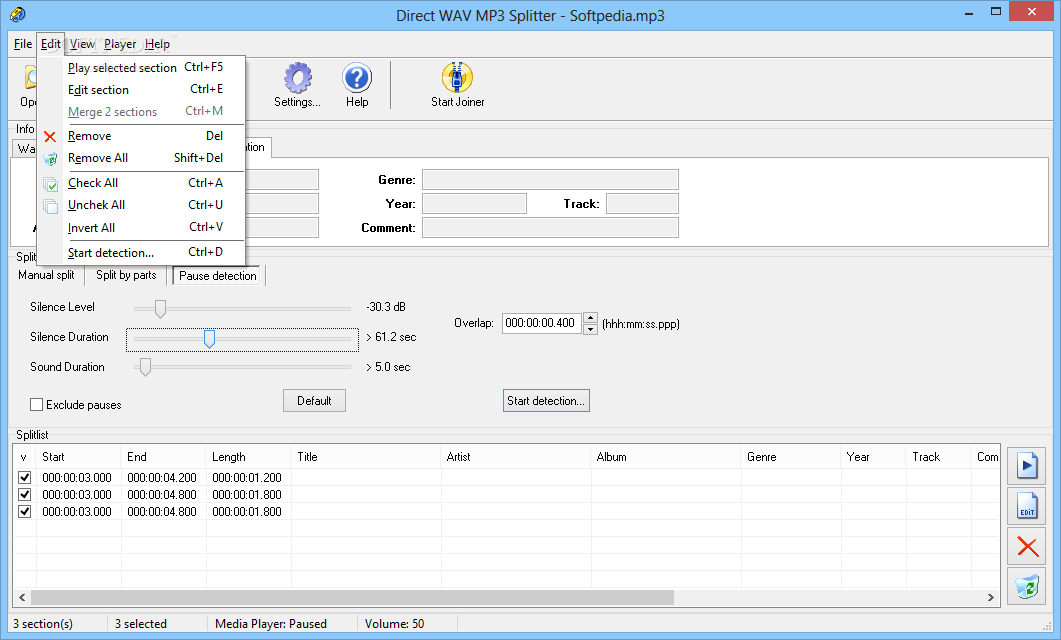
Task: Choose Check All menu entry
Action: [x=141, y=183]
